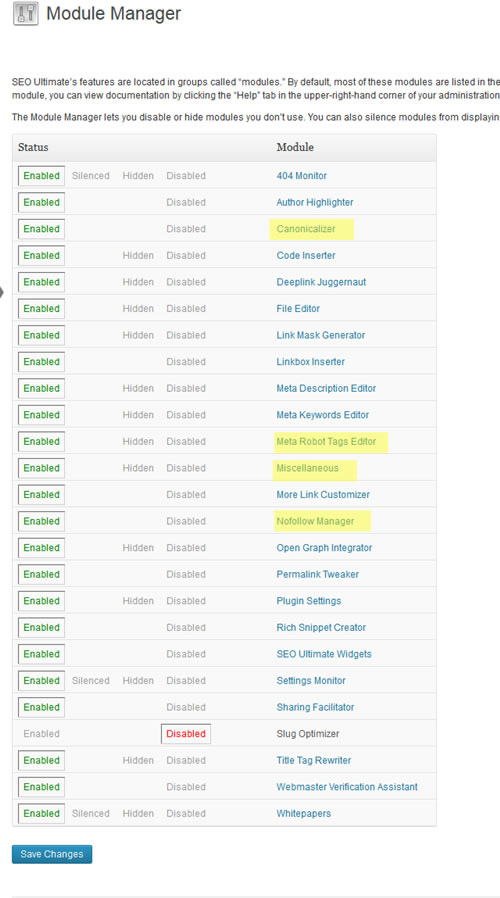Click Enabled for More Link Customizer
This screenshot has height=898, width=500.
(x=41, y=495)
